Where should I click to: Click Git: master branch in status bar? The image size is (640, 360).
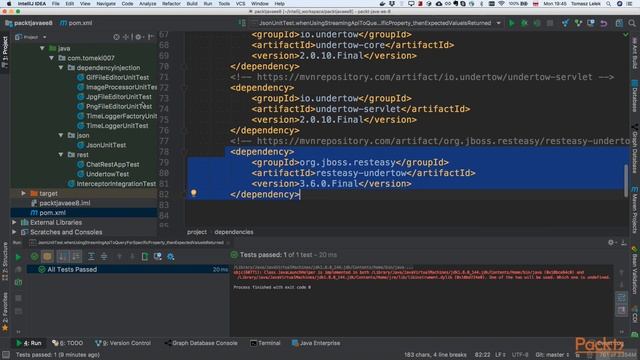[x=553, y=355]
